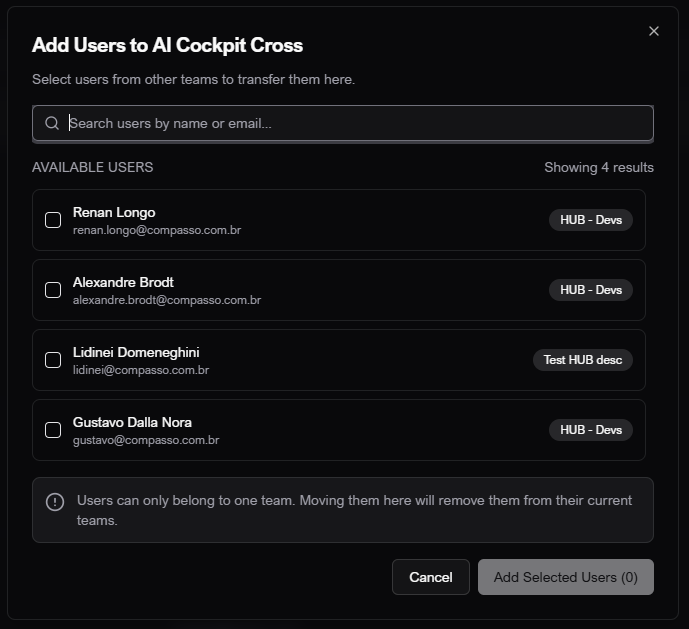Click the Available Users heading

(93, 167)
